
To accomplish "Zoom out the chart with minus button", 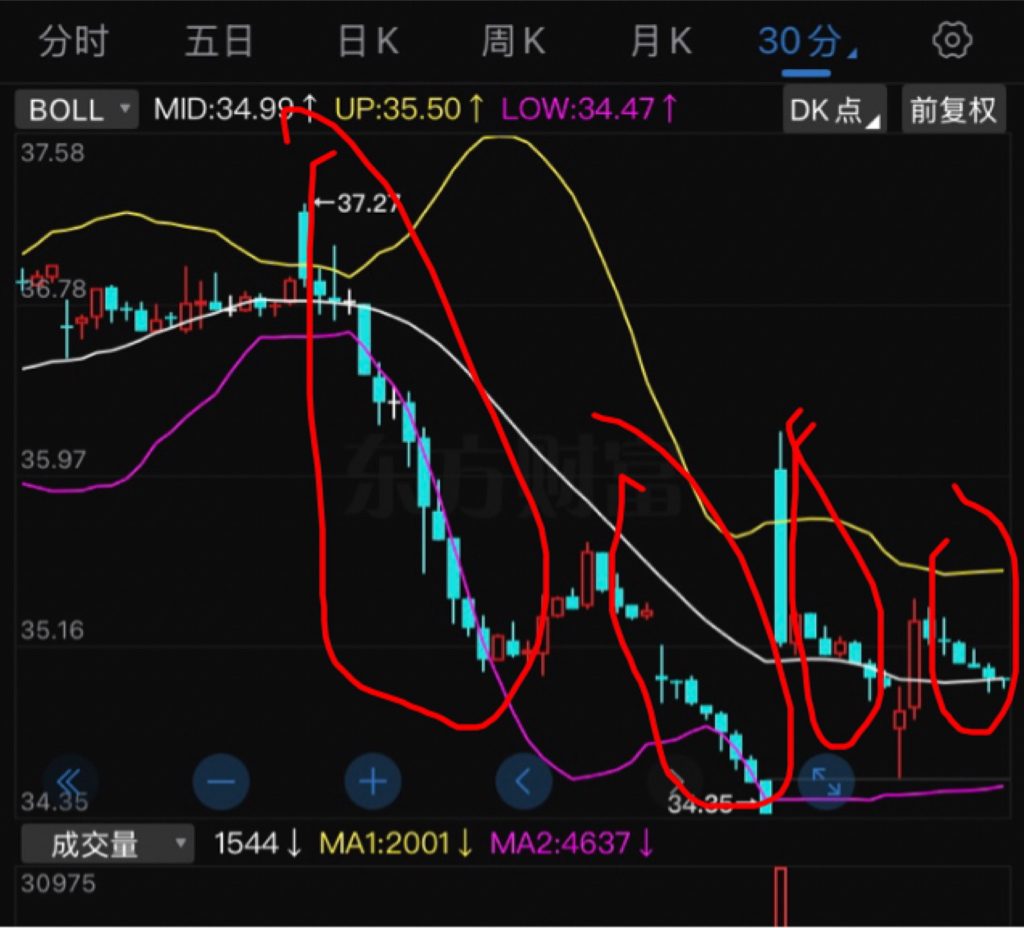I will 221,782.
